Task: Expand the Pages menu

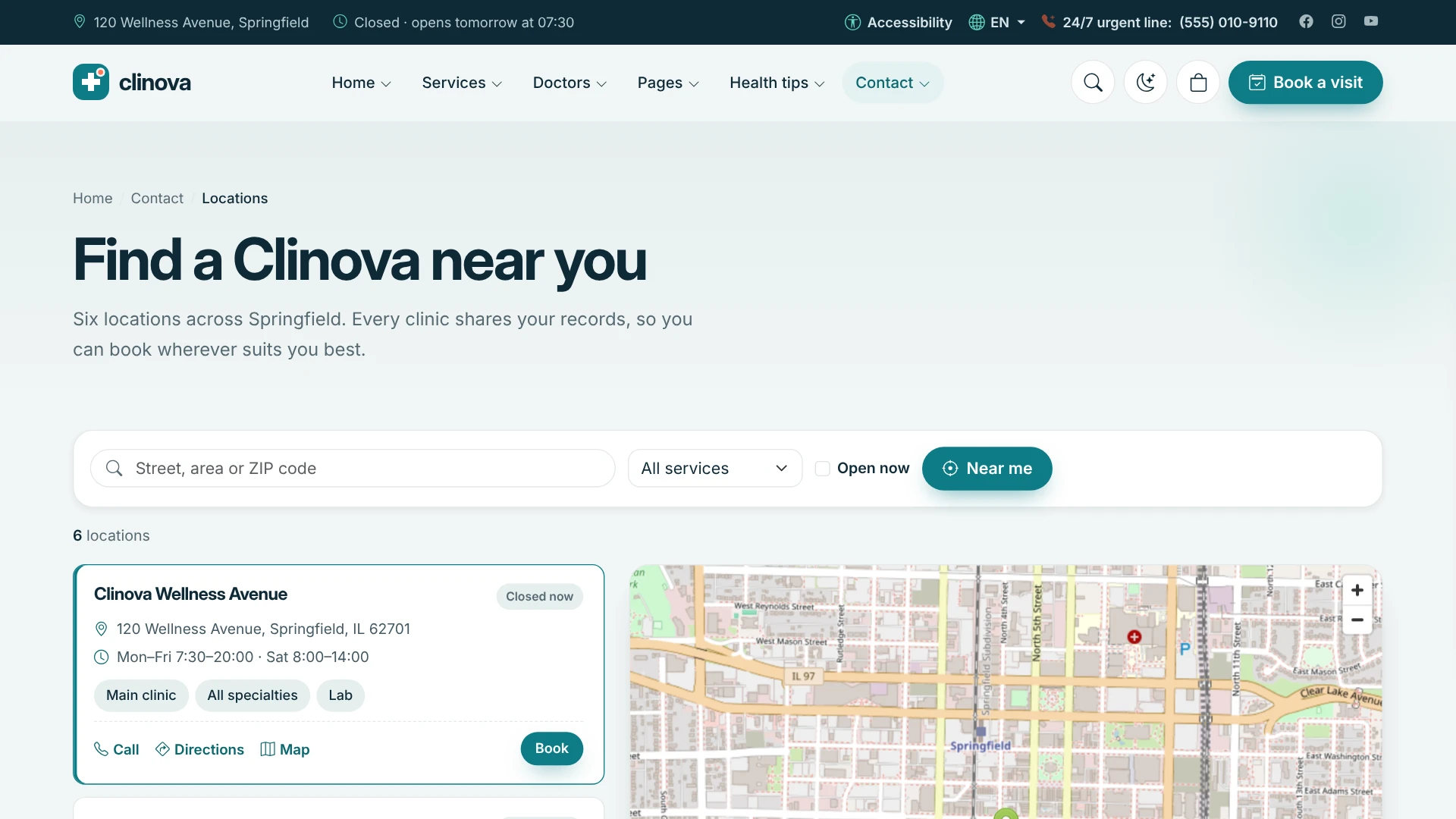Action: (668, 83)
